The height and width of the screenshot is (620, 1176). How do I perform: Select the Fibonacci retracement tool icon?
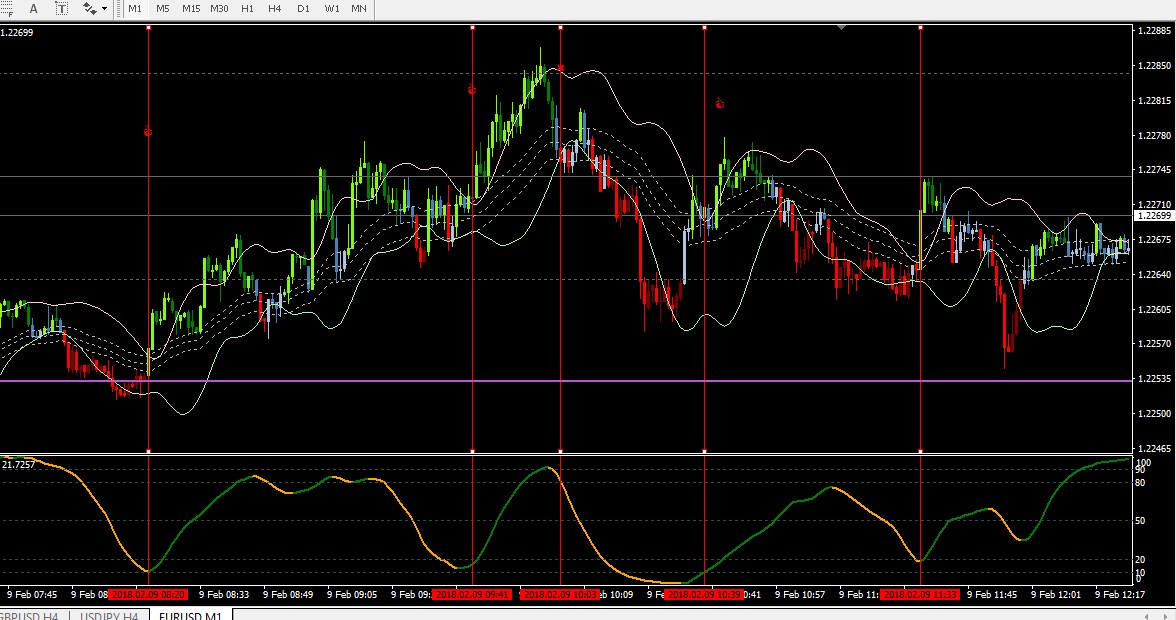coord(6,8)
